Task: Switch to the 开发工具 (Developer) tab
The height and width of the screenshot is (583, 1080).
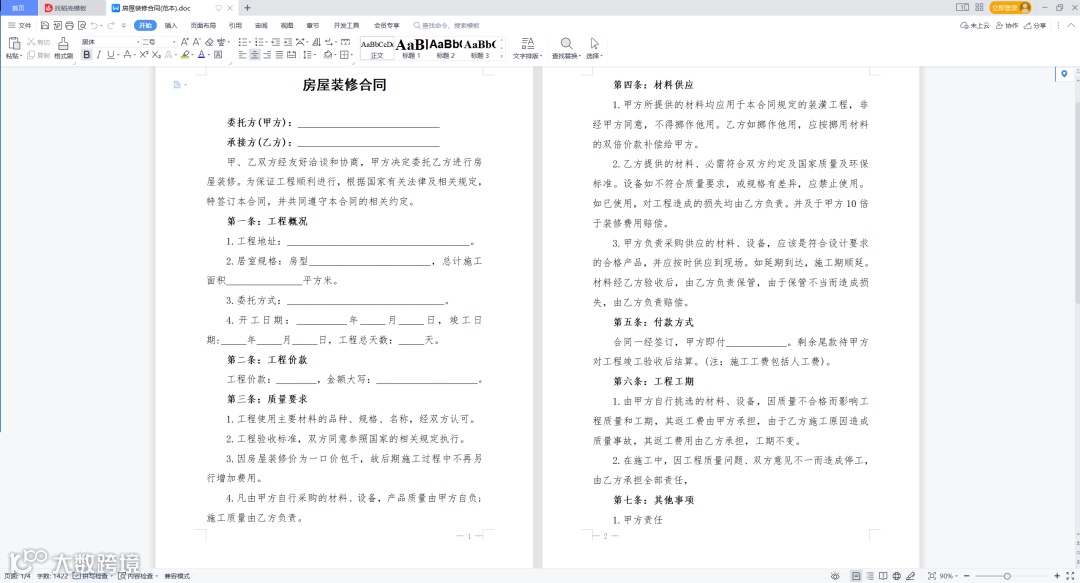Action: (x=346, y=25)
